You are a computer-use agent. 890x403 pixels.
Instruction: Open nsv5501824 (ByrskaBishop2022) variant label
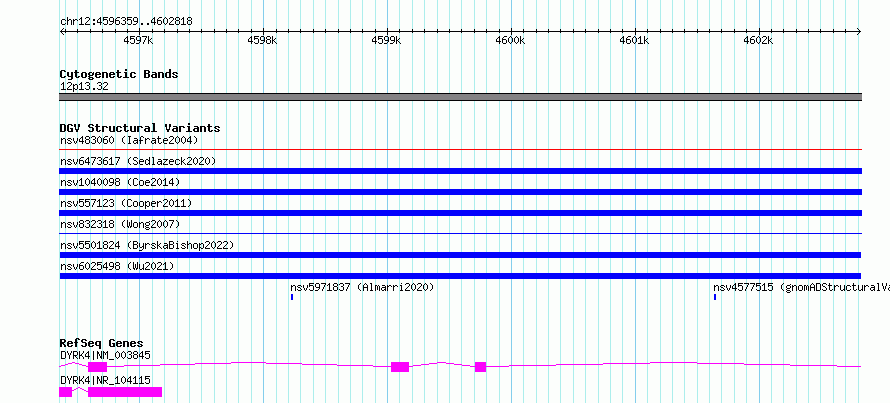[x=147, y=245]
